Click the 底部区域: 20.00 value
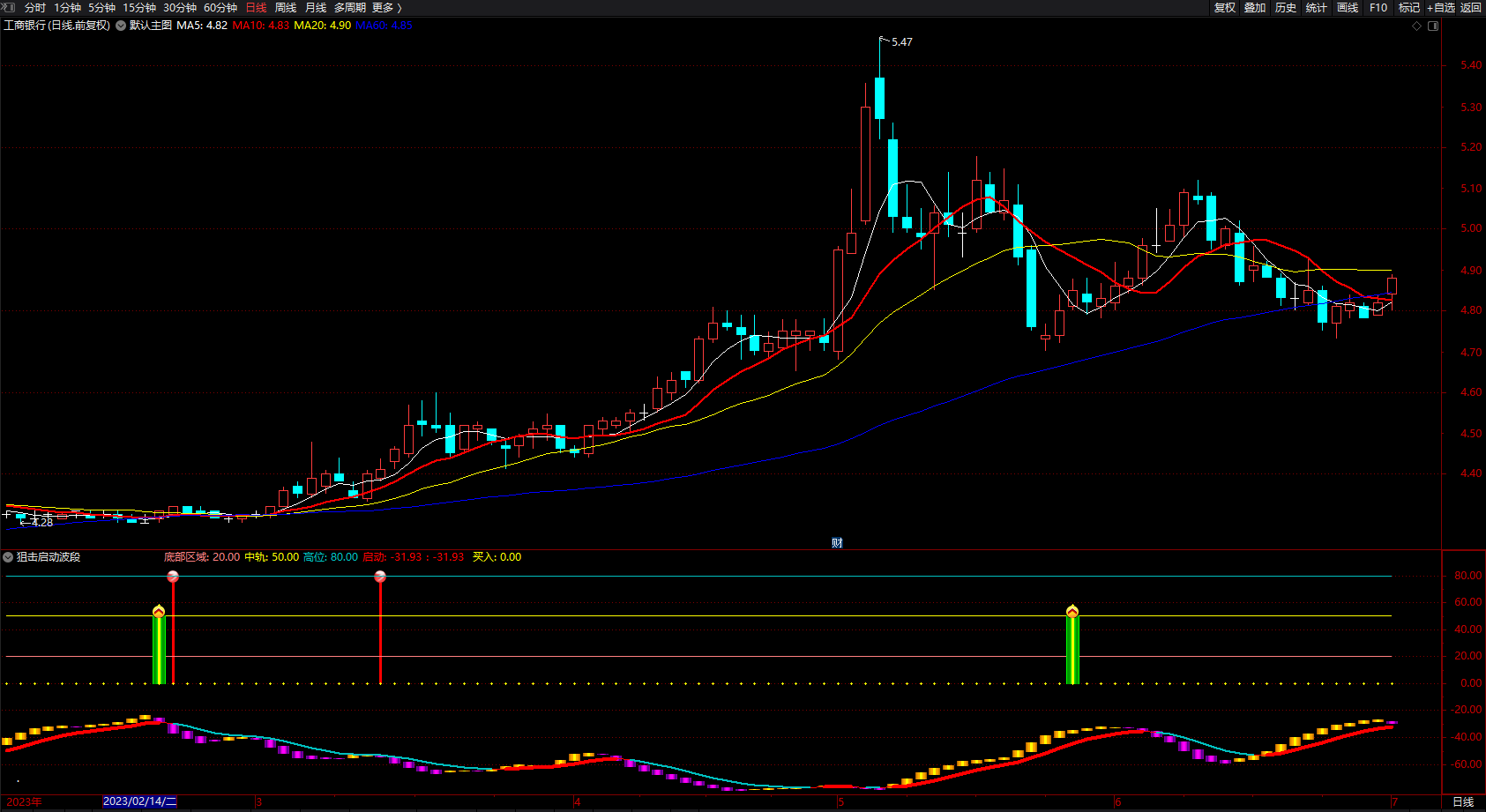 tap(202, 557)
